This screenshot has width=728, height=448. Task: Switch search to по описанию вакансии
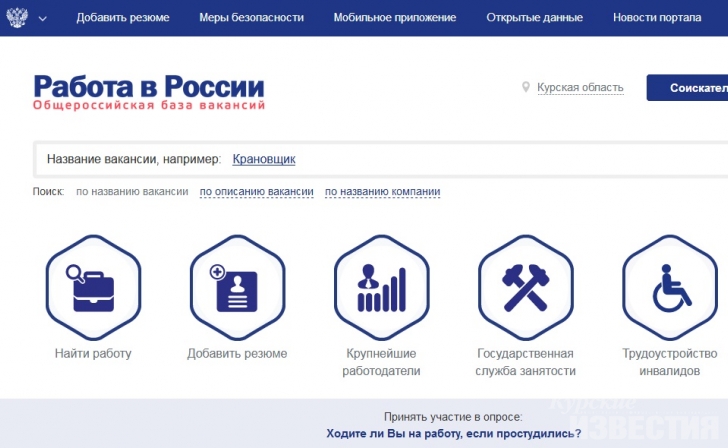256,191
